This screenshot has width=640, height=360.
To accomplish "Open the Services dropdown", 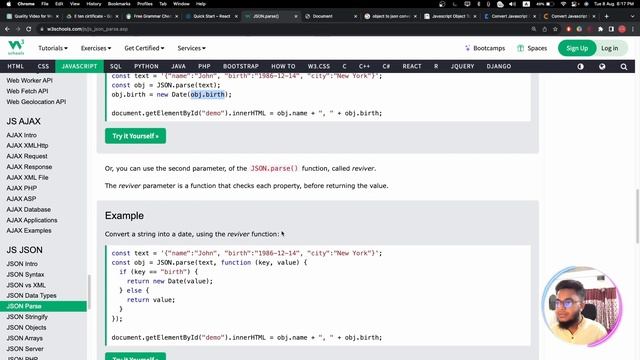I will pyautogui.click(x=191, y=48).
